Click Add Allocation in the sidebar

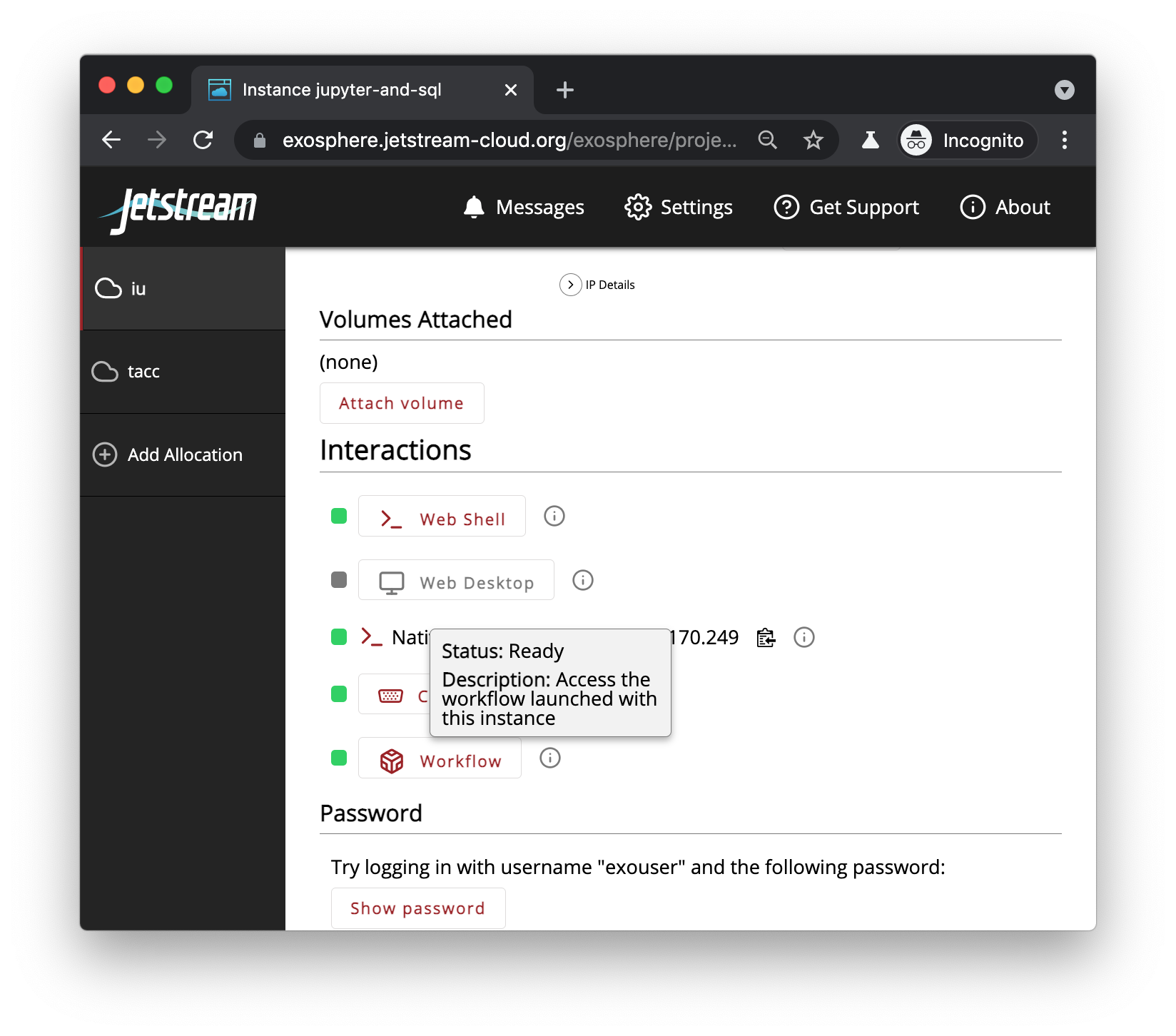tap(184, 454)
